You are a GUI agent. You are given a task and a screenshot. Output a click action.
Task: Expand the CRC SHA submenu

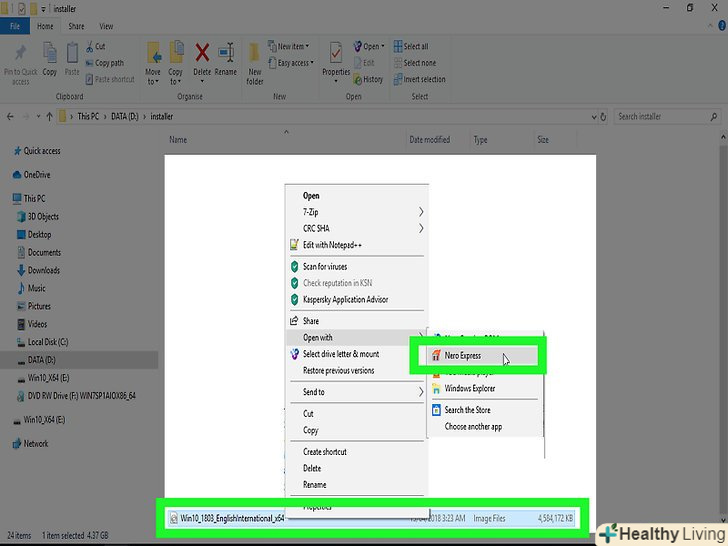(x=356, y=228)
